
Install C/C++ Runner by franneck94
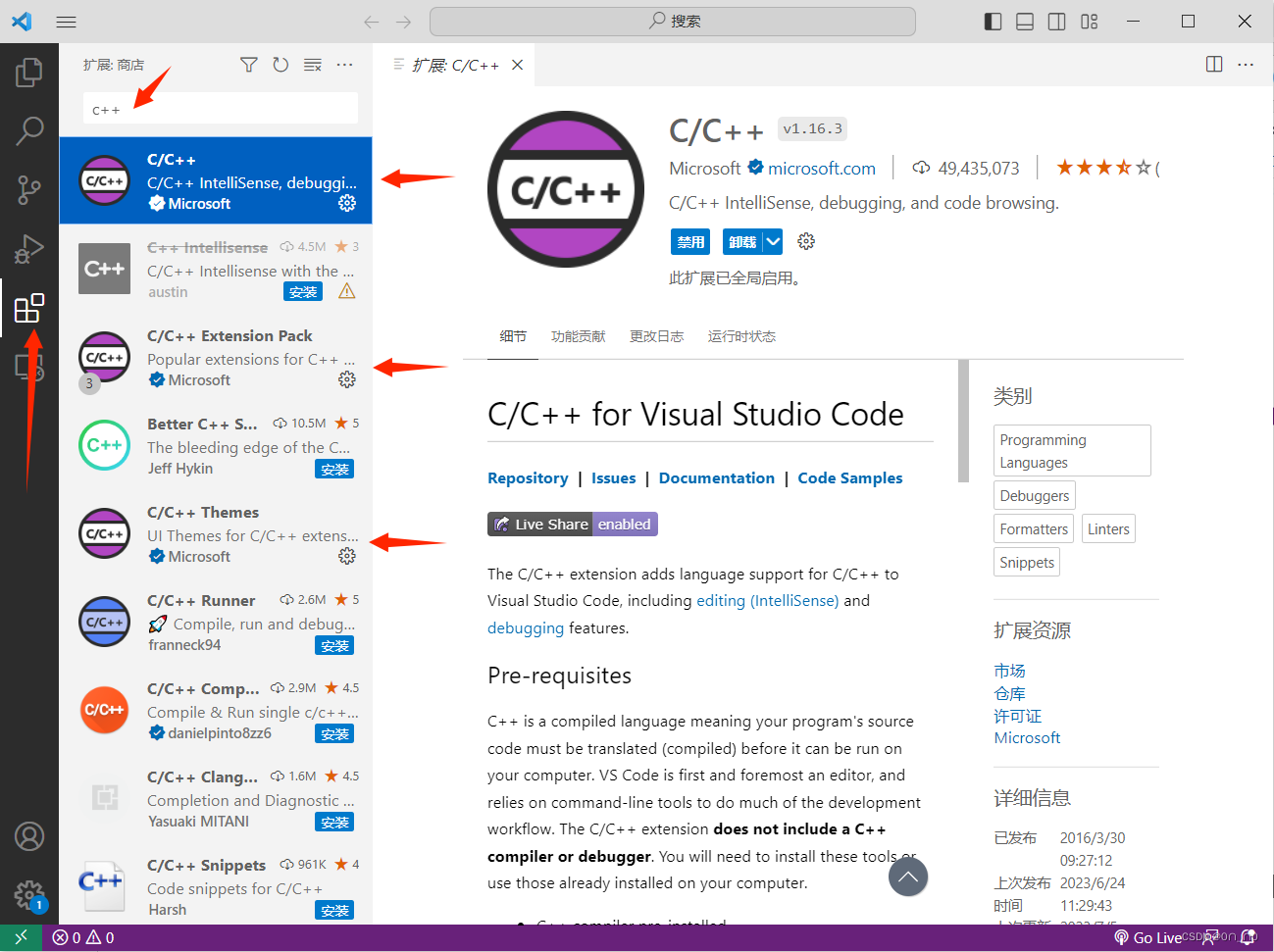click(334, 645)
